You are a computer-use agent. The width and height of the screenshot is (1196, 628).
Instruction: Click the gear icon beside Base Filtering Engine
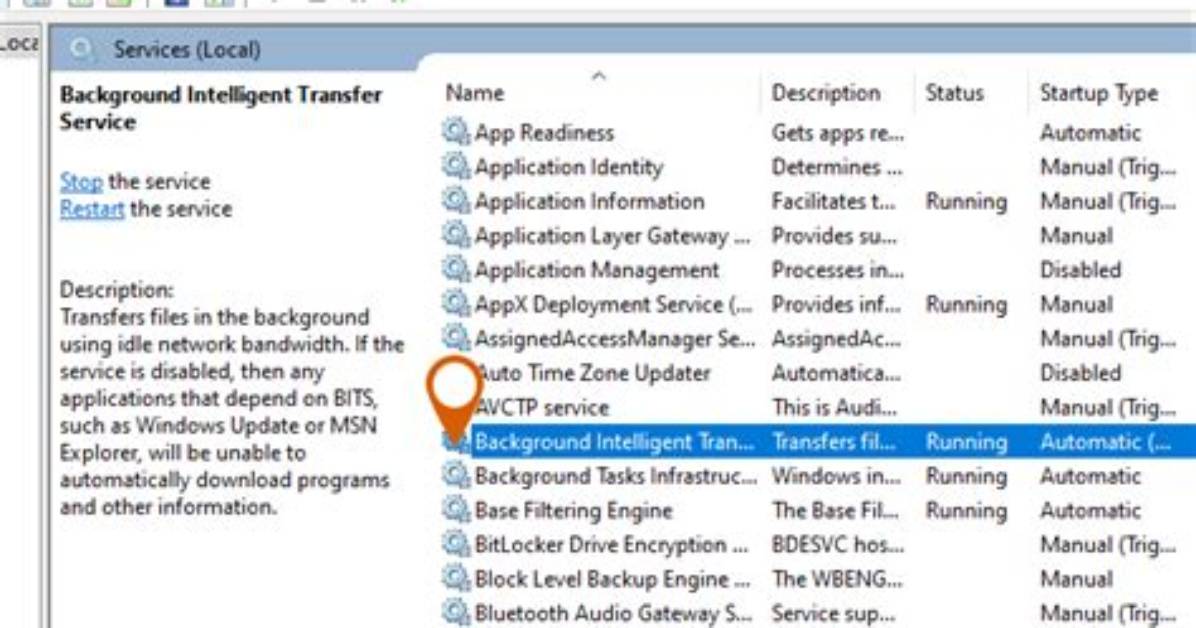click(x=456, y=510)
